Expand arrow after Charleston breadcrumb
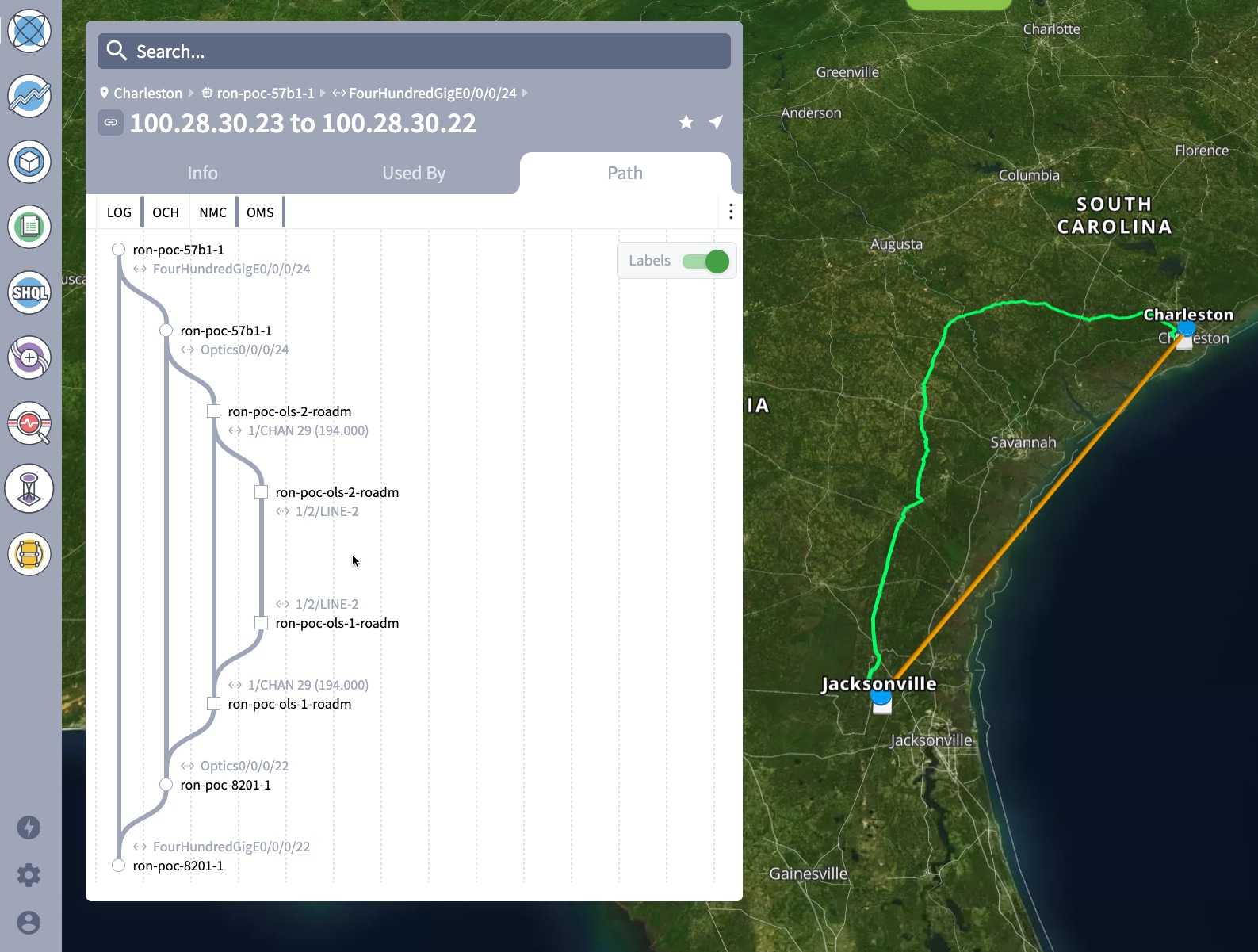1258x952 pixels. tap(191, 93)
